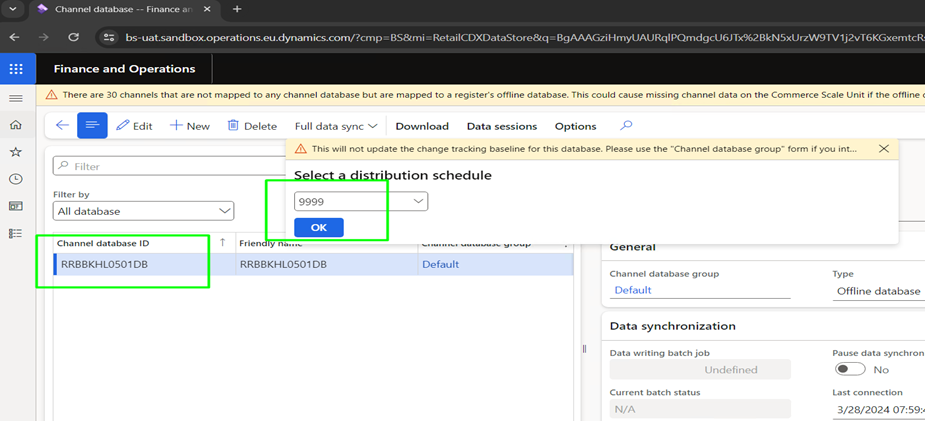
Task: Click the search magnifier in action pane
Action: pyautogui.click(x=626, y=126)
